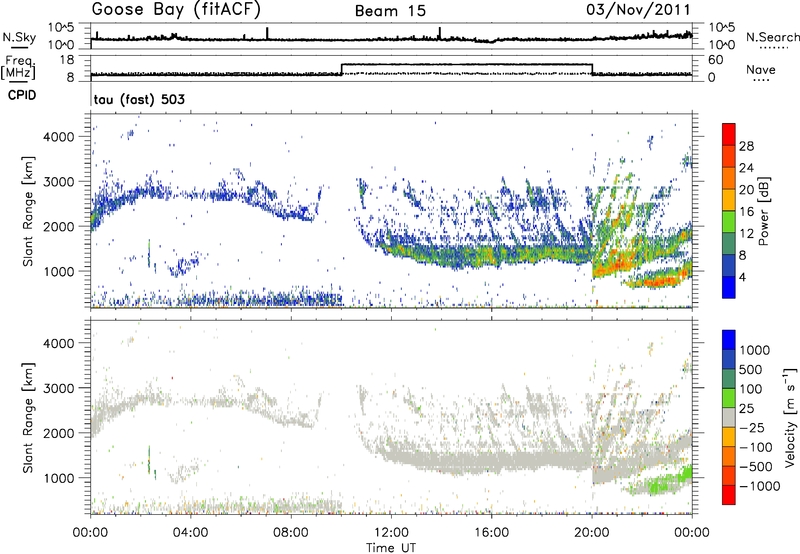This screenshot has width=800, height=554.
Task: Click the '500' Velocity colorbar value
Action: point(751,370)
